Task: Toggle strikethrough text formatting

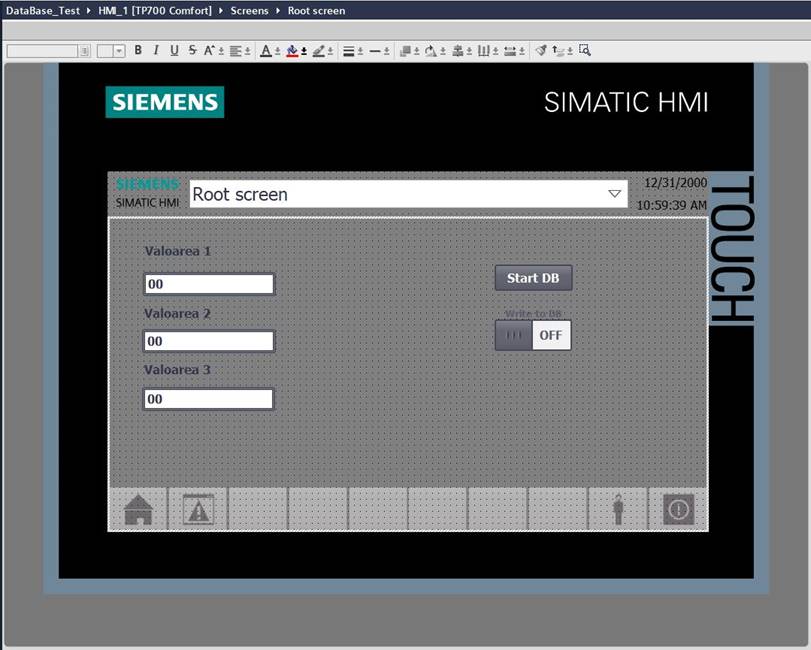Action: 192,50
